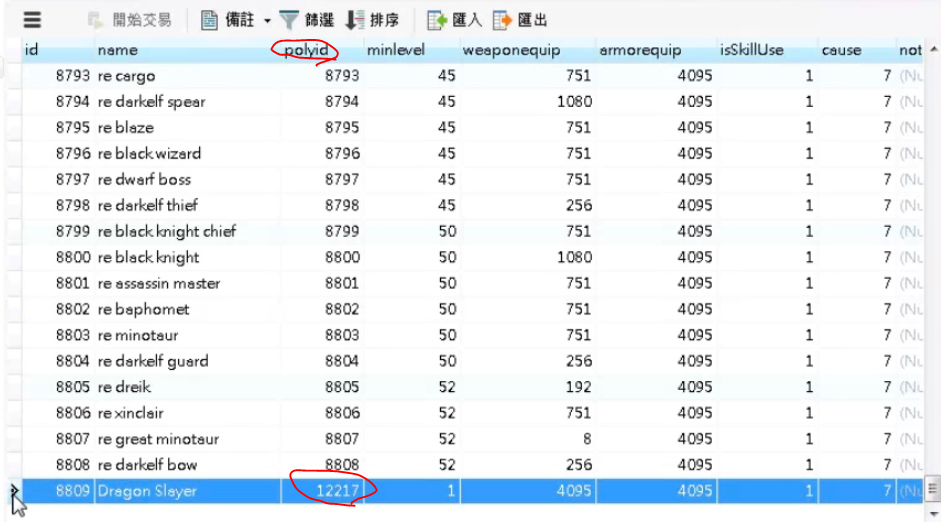Image resolution: width=941 pixels, height=522 pixels.
Task: Click the row header of the 8793 row
Action: [x=14, y=76]
